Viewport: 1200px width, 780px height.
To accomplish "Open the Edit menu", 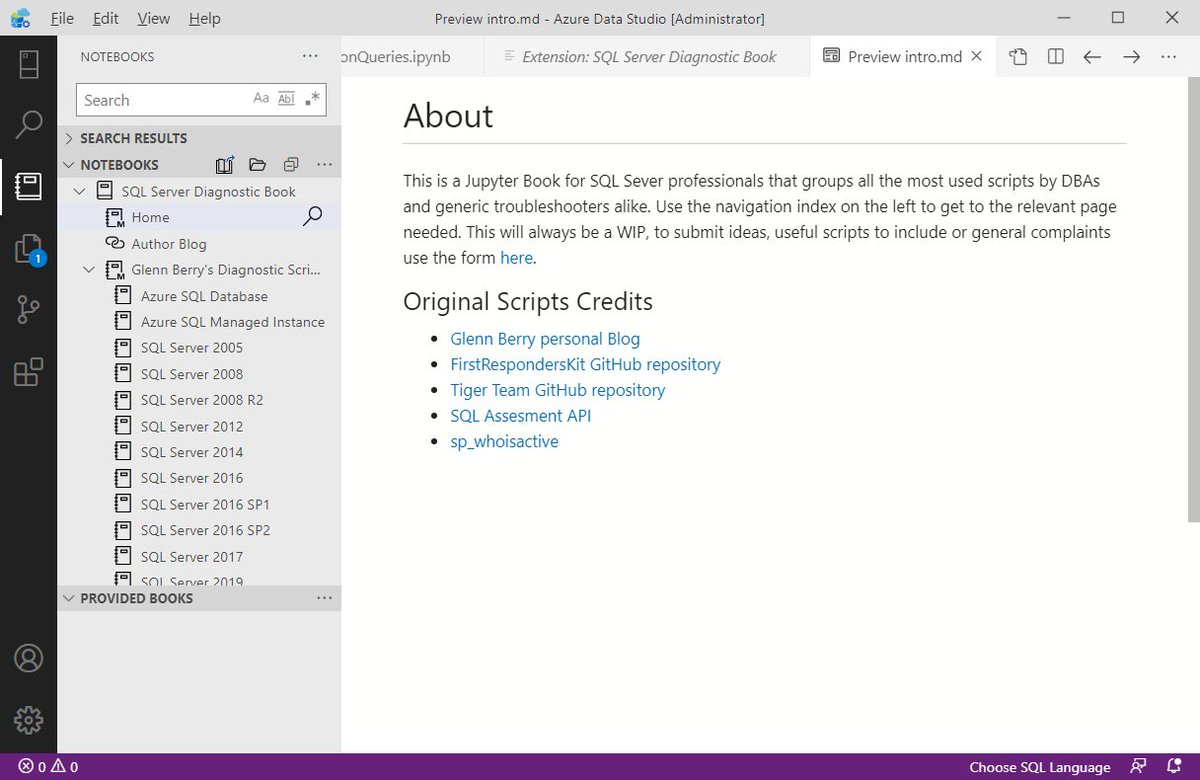I will click(105, 18).
